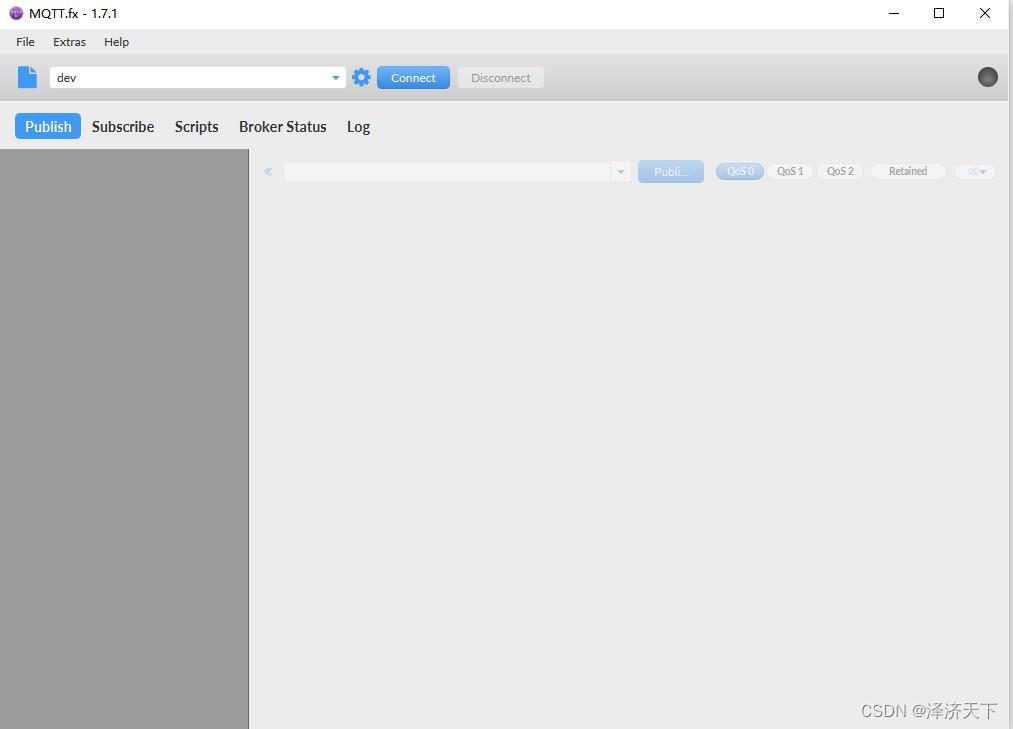
Task: Select QoS 1 option
Action: tap(790, 171)
